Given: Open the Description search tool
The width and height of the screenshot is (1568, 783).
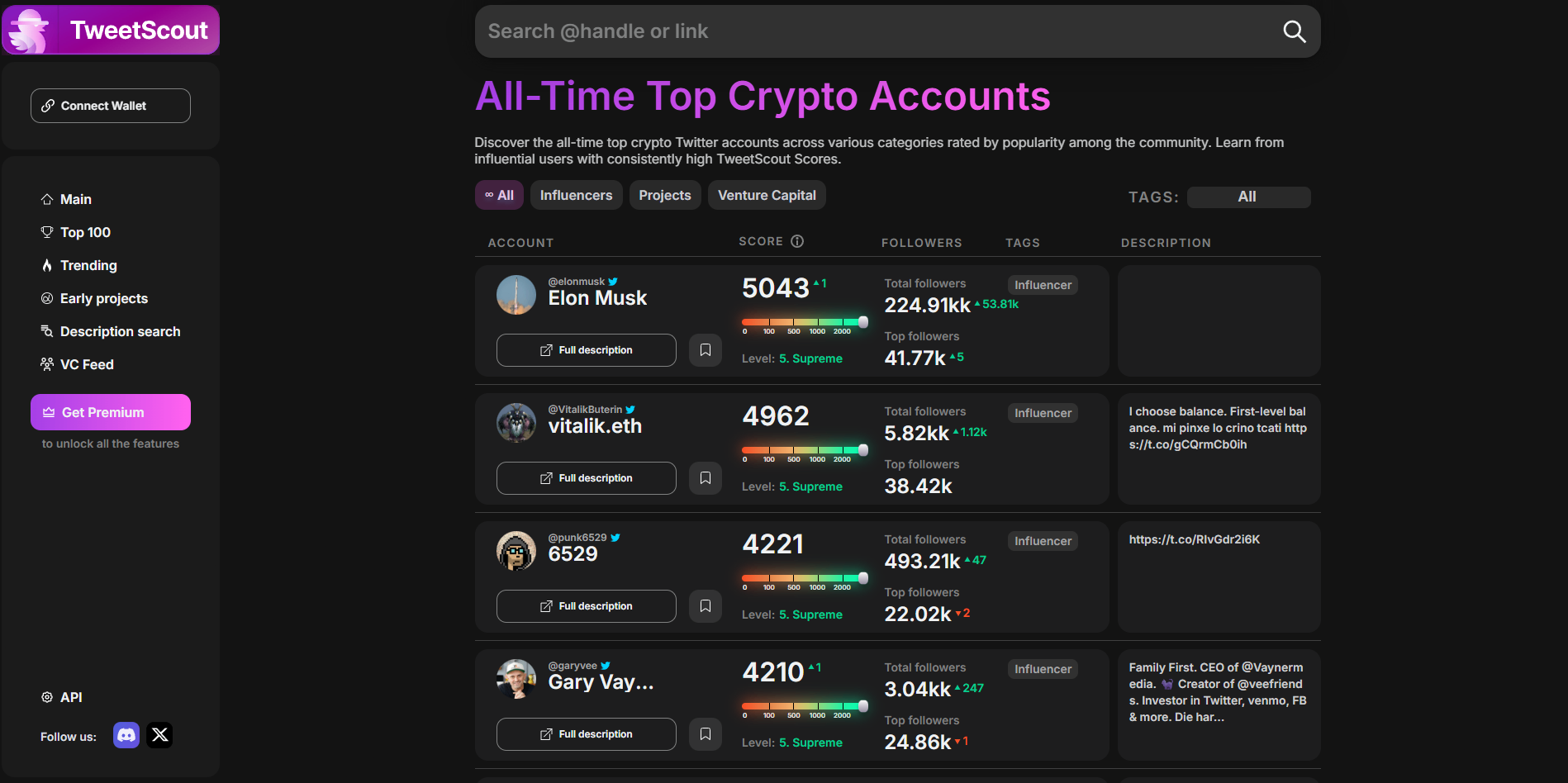Looking at the screenshot, I should click(120, 331).
